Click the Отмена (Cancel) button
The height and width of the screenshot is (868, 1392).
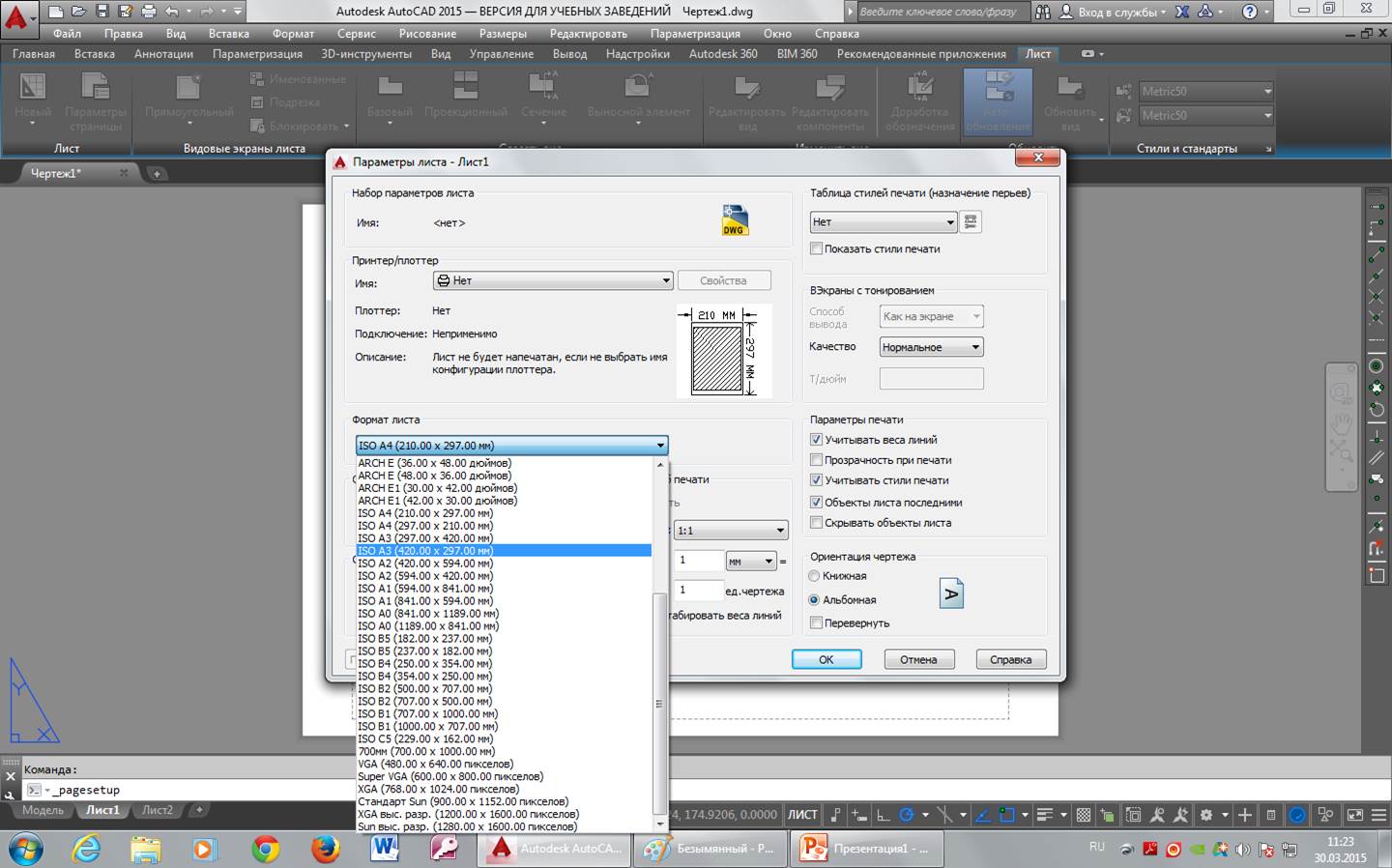coord(918,659)
